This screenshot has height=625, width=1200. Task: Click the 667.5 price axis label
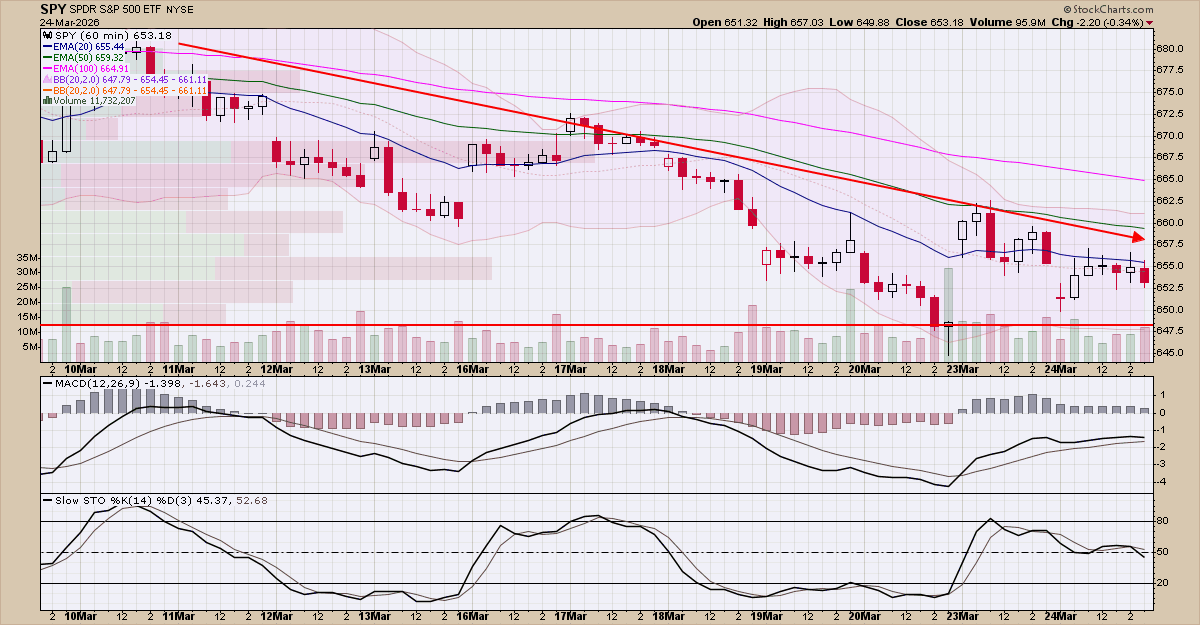point(1170,157)
